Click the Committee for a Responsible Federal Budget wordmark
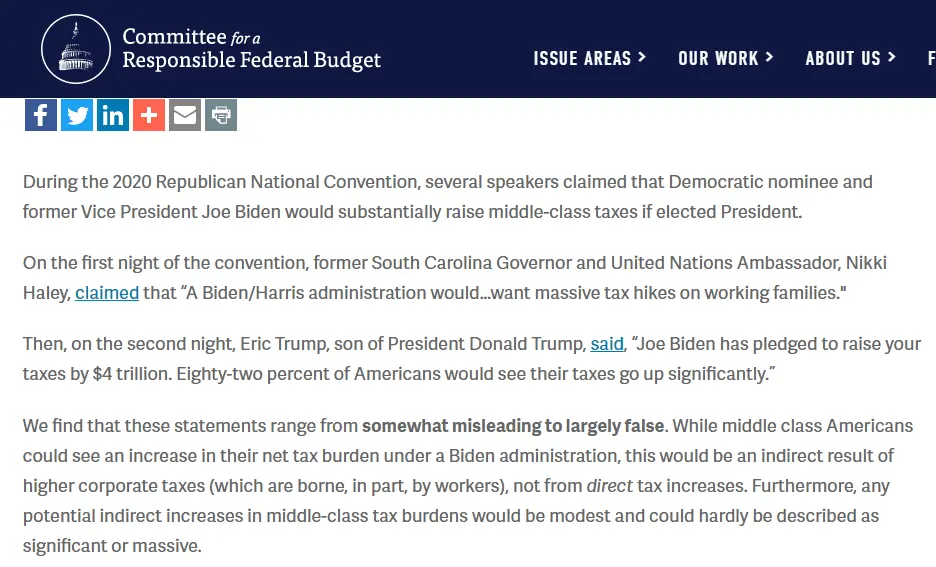 point(251,49)
